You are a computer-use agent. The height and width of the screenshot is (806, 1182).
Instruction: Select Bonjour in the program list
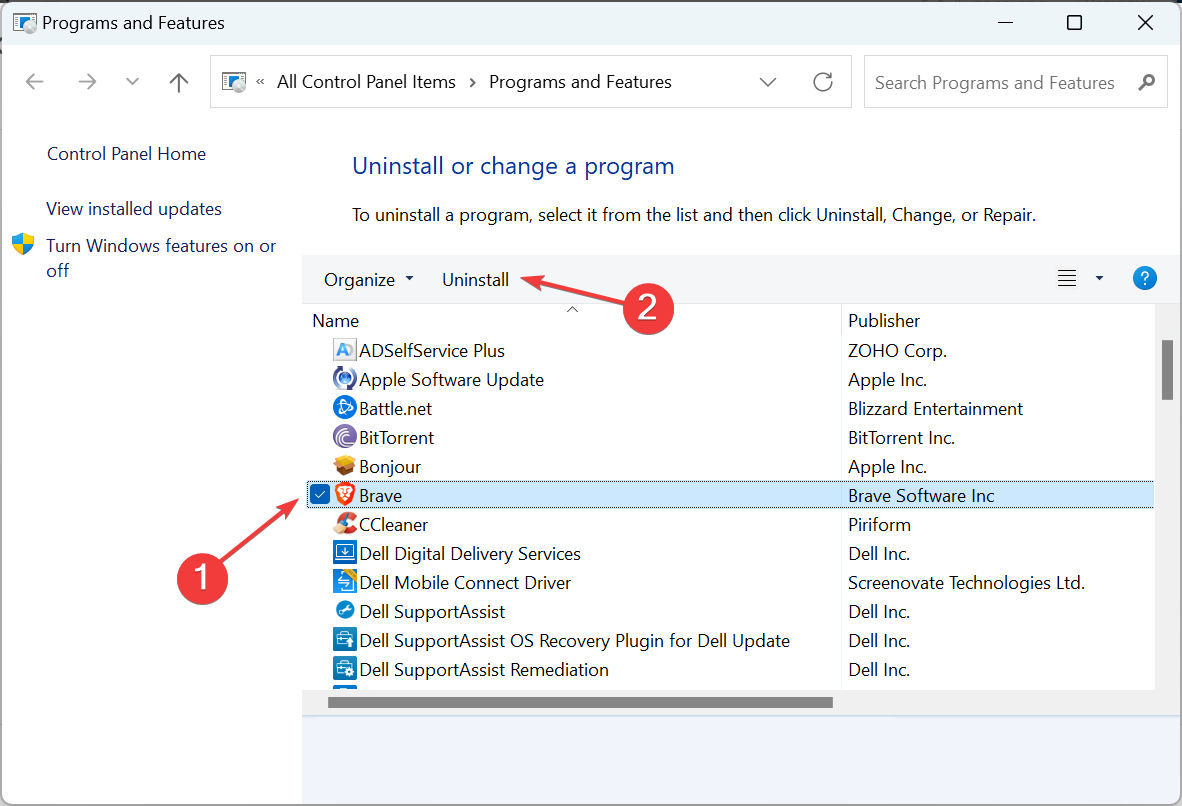point(390,467)
